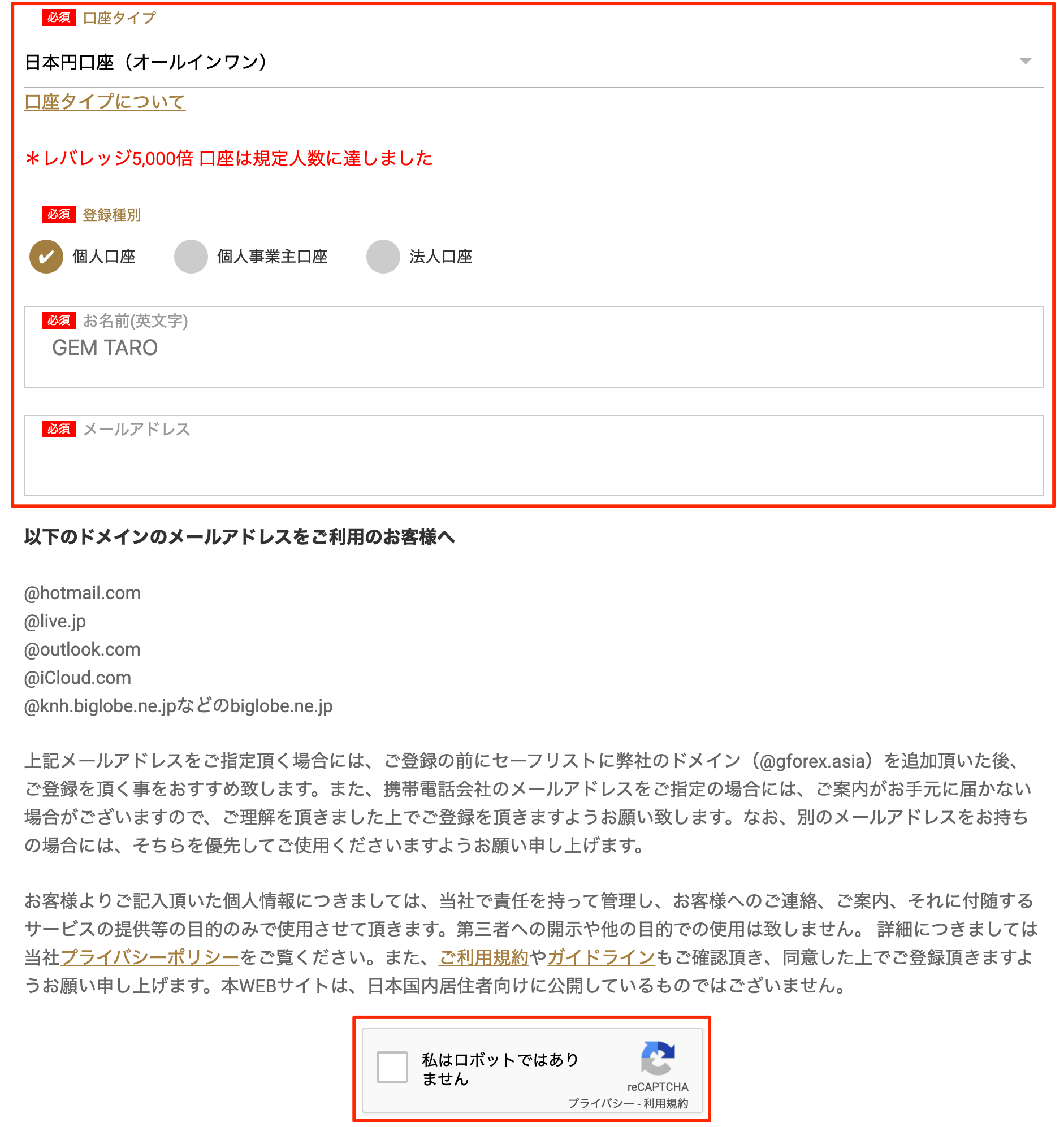Click the 必須 badge in the name field

[x=58, y=320]
